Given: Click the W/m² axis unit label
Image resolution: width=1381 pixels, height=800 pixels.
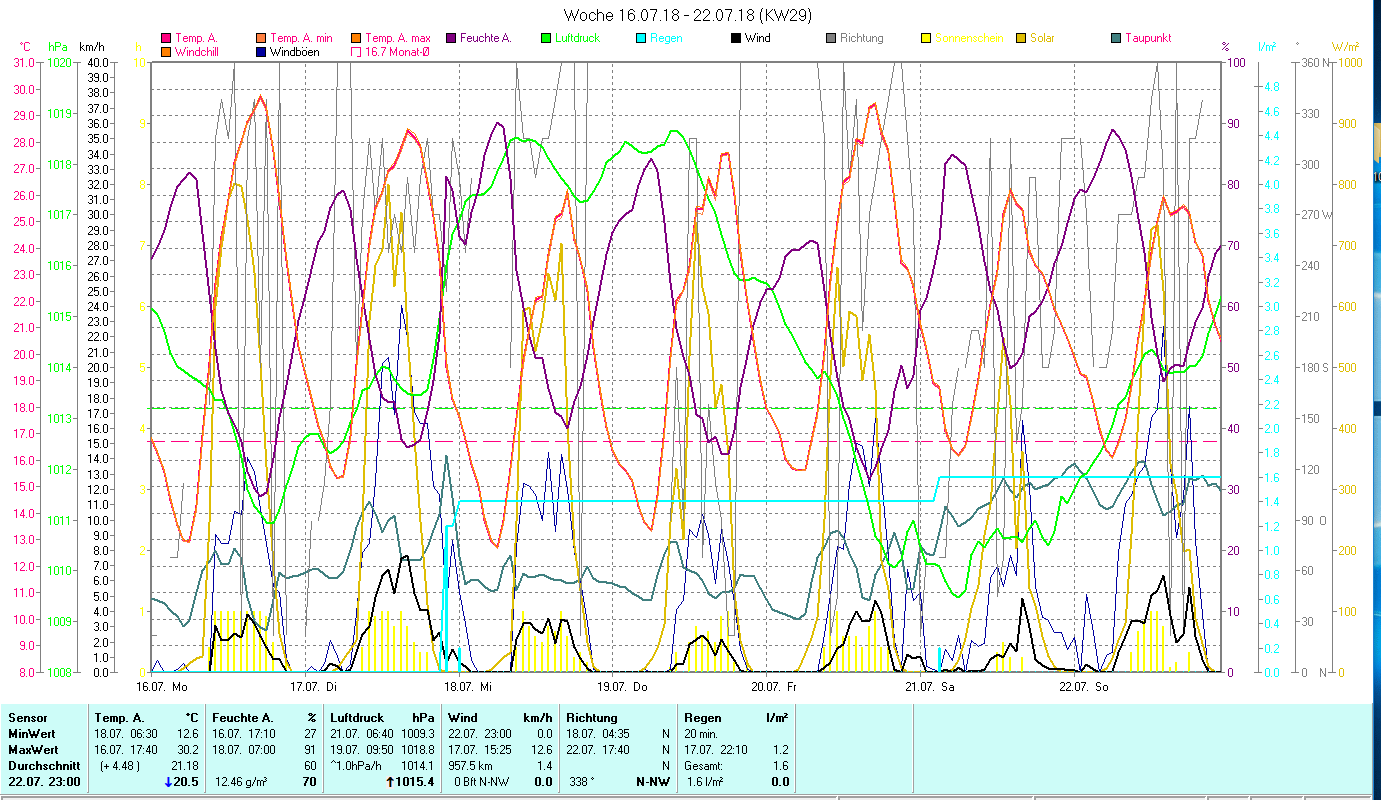Looking at the screenshot, I should click(x=1346, y=46).
